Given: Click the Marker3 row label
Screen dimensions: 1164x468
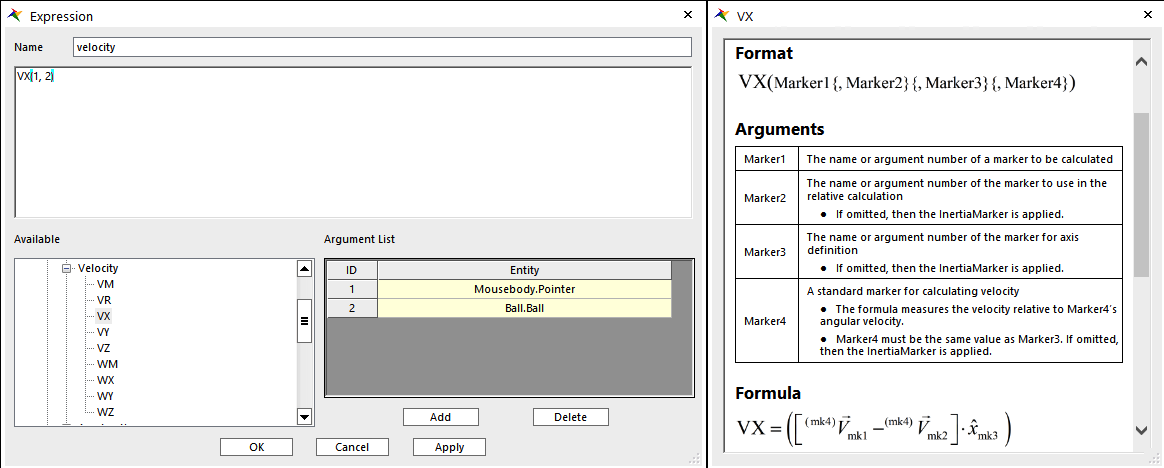Looking at the screenshot, I should [x=765, y=252].
